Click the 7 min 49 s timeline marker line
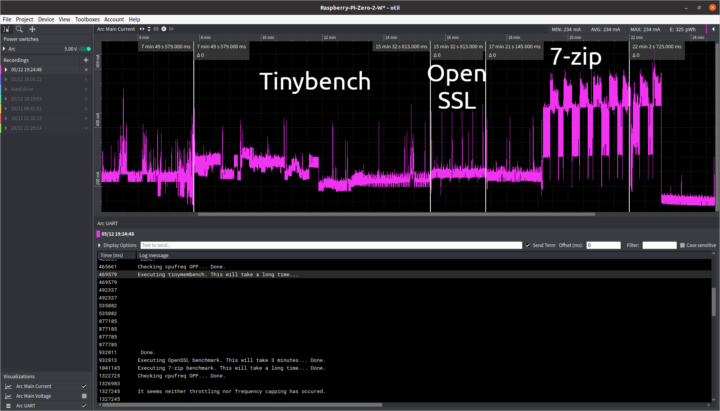Viewport: 720px width, 411px height. pyautogui.click(x=194, y=127)
